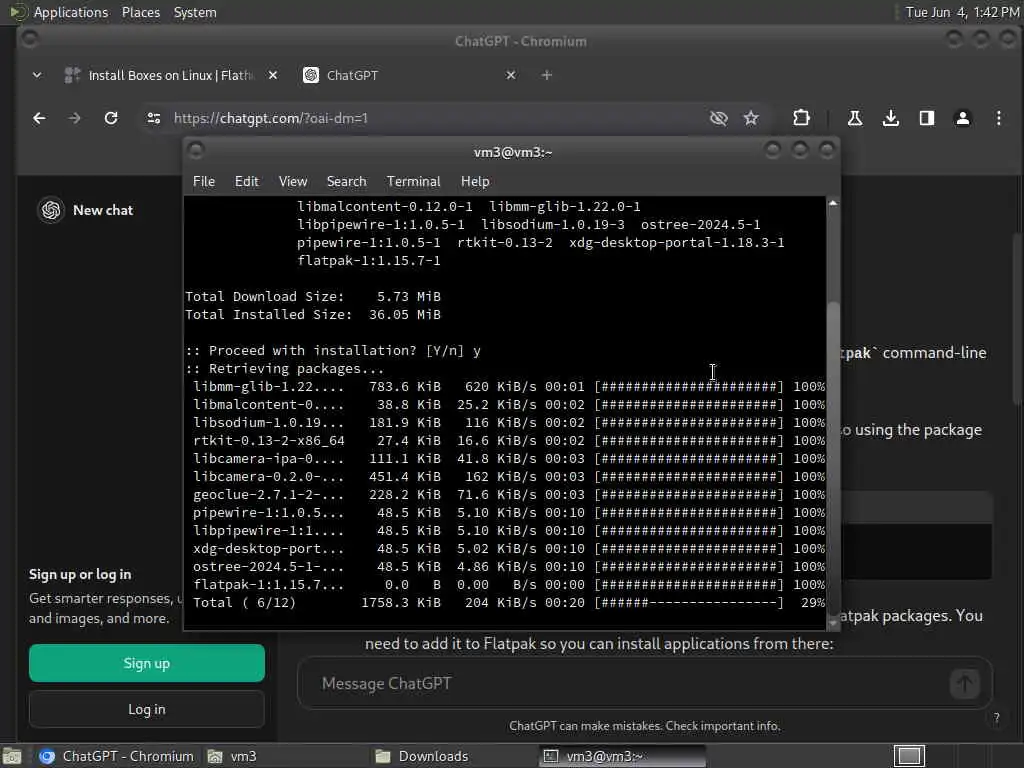Viewport: 1024px width, 768px height.
Task: Click the terminal scrollbar down arrow
Action: tap(833, 624)
